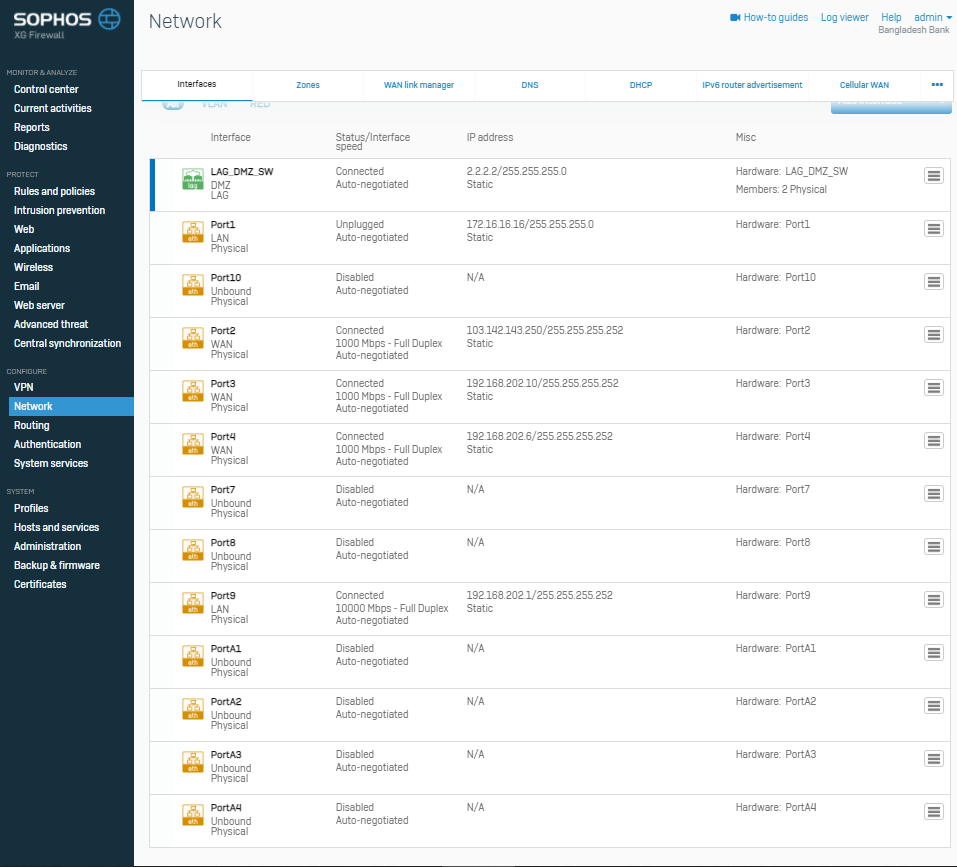Viewport: 957px width, 867px height.
Task: Select Network in the sidebar
Action: tap(71, 406)
